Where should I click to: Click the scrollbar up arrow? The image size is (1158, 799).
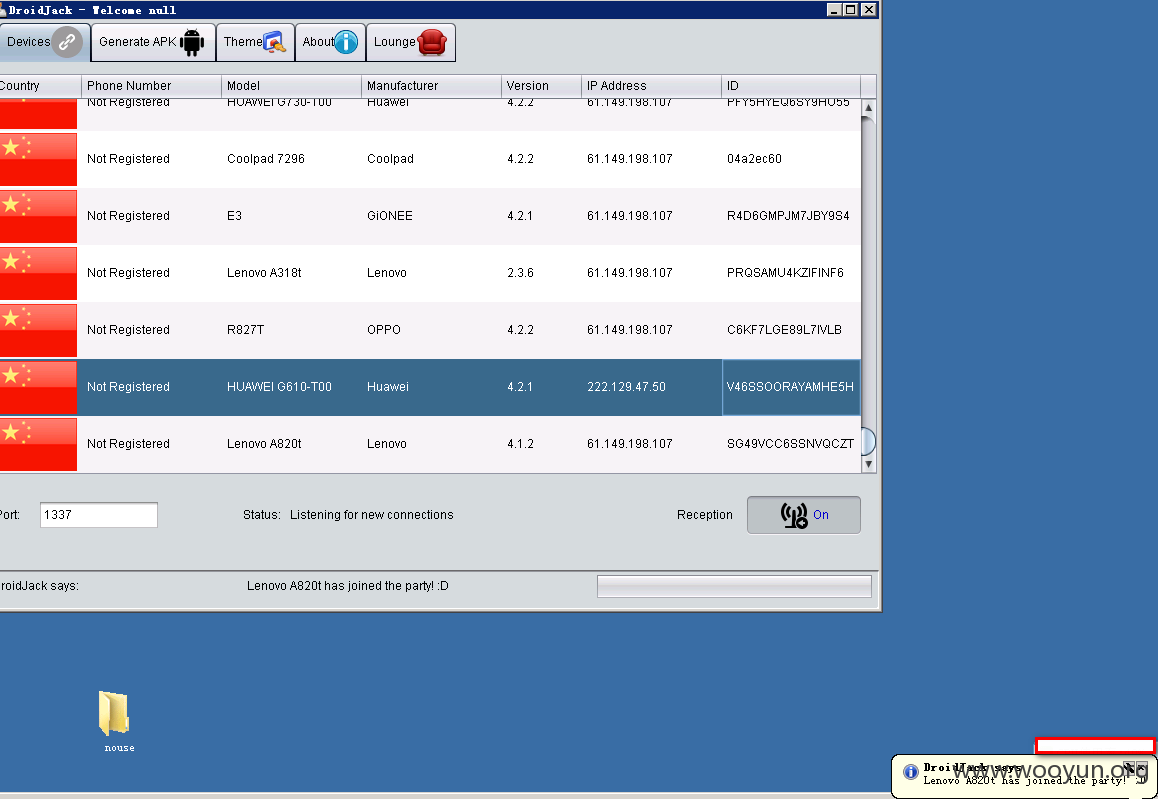click(x=868, y=108)
